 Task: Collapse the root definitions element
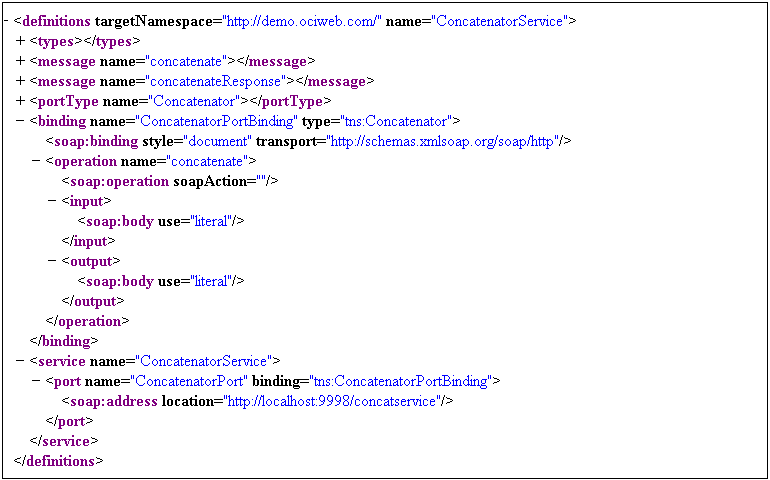(5, 22)
